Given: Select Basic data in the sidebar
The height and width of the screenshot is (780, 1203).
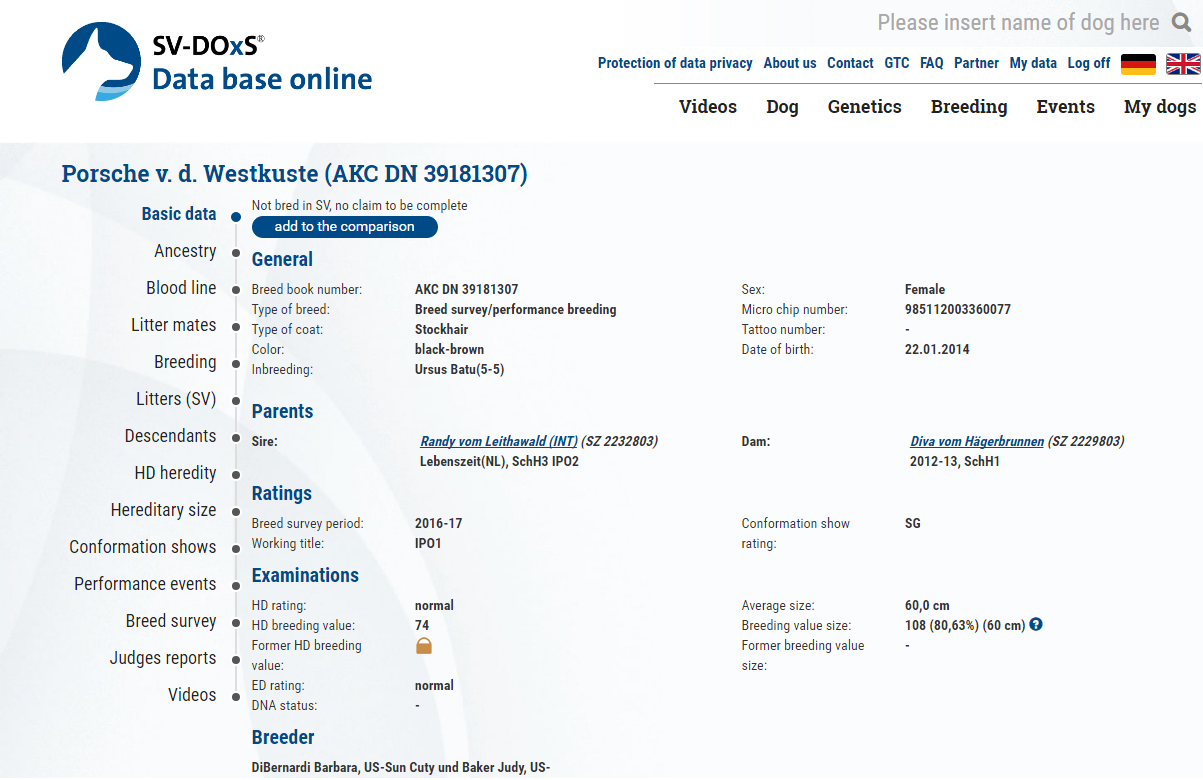Looking at the screenshot, I should [x=179, y=214].
